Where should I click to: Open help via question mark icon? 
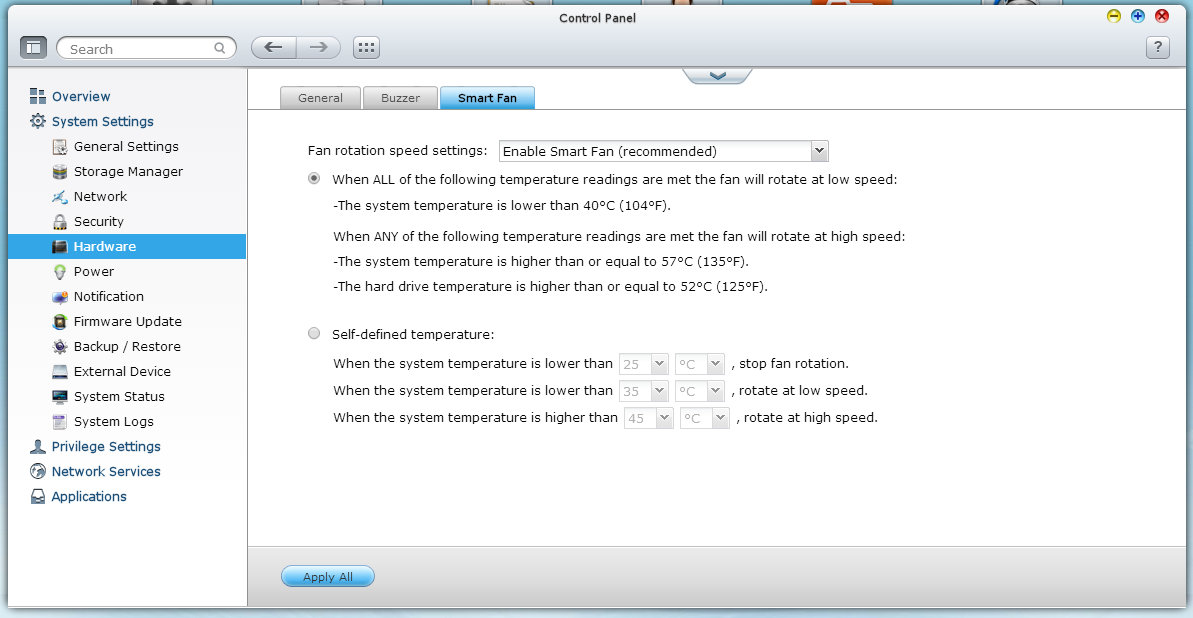[1157, 48]
